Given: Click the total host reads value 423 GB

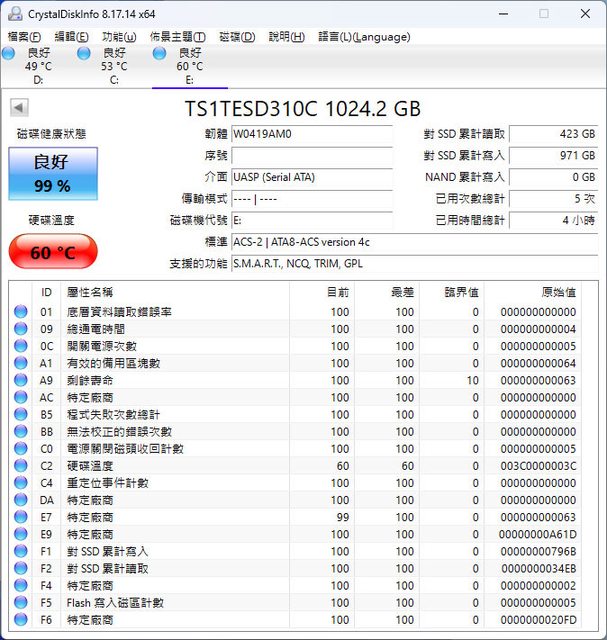Looking at the screenshot, I should [x=554, y=134].
